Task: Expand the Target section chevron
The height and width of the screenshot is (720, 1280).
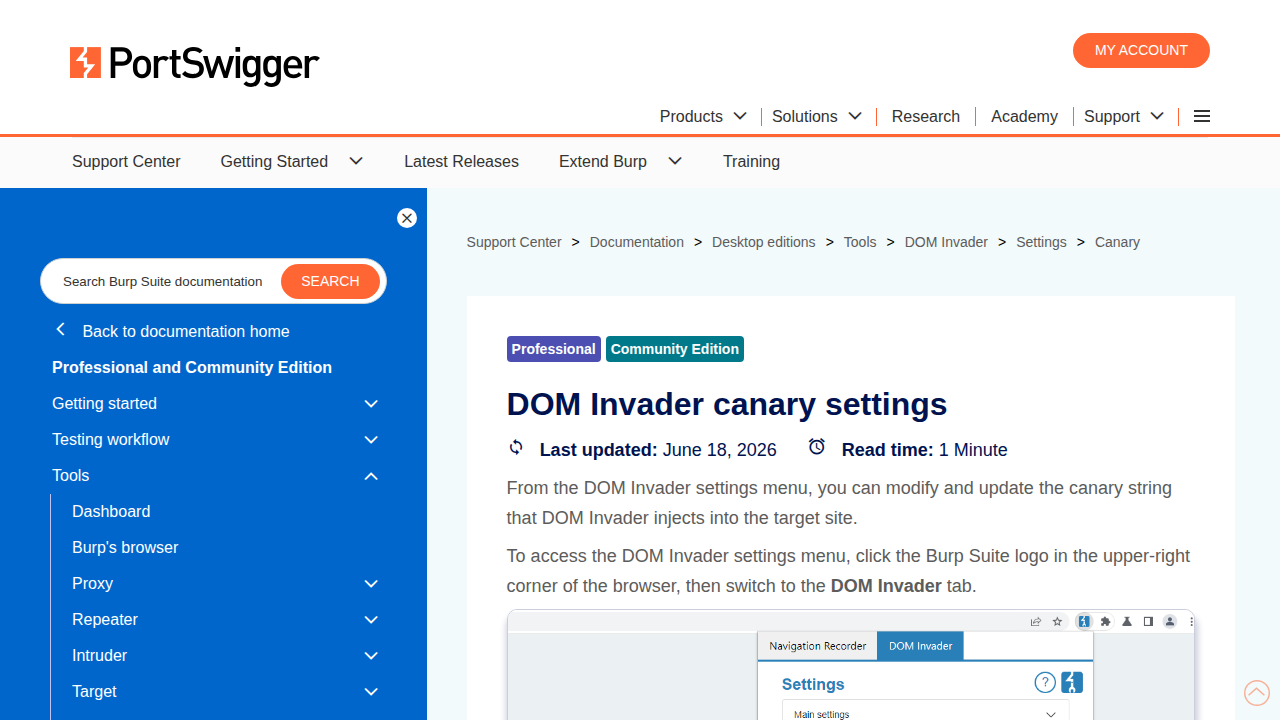Action: [371, 691]
